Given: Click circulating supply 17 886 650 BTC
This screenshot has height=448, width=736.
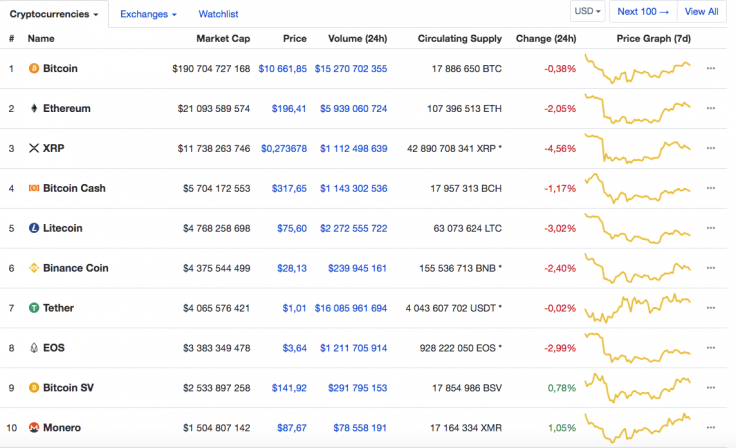Looking at the screenshot, I should (x=467, y=69).
